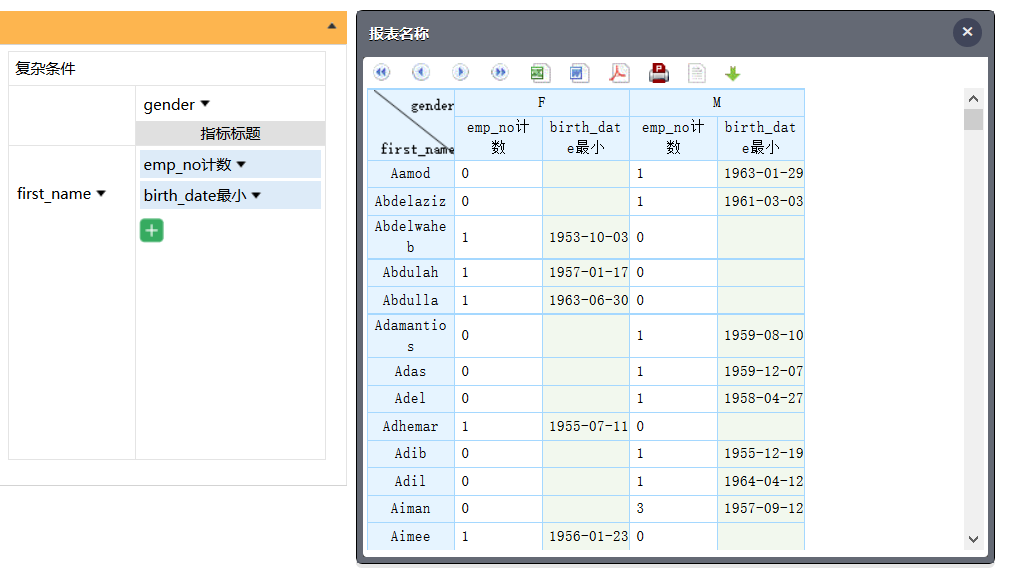Go to the previous report page
Viewport: 1012px width, 580px height.
[x=421, y=73]
